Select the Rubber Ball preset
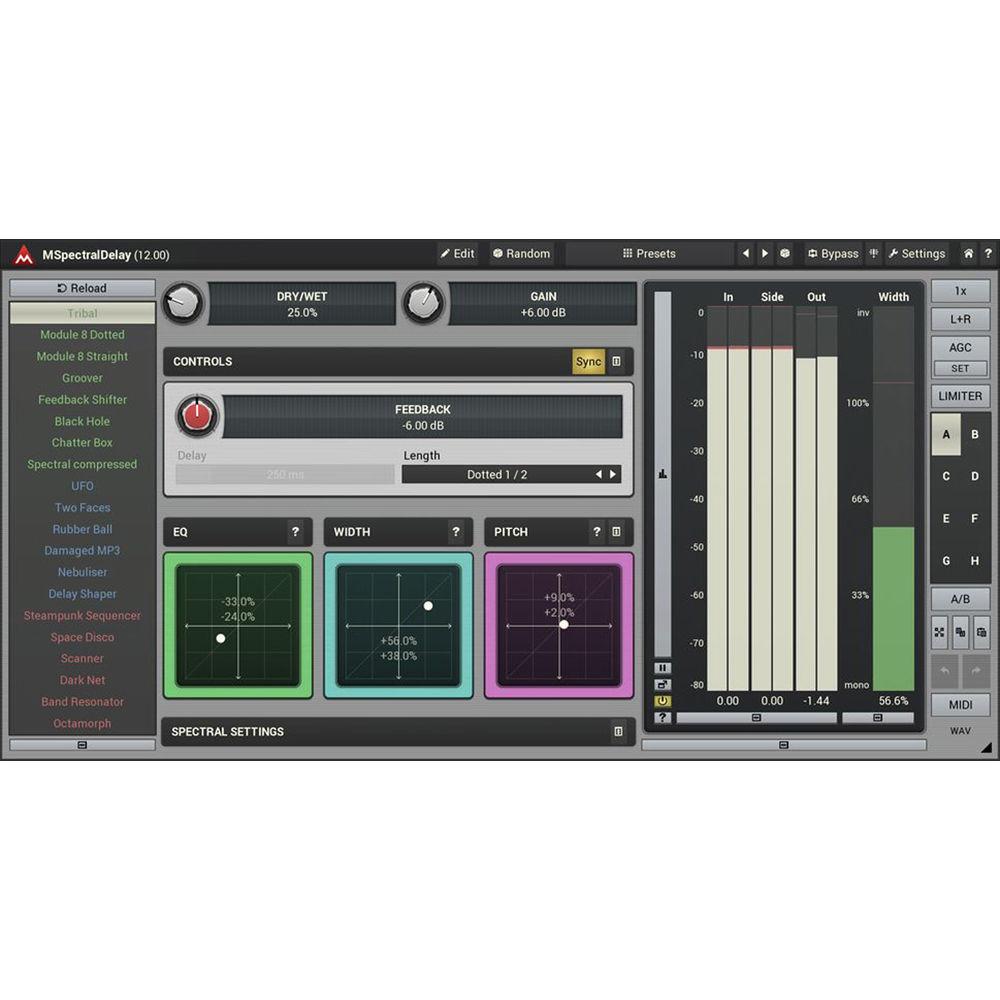 pos(82,530)
